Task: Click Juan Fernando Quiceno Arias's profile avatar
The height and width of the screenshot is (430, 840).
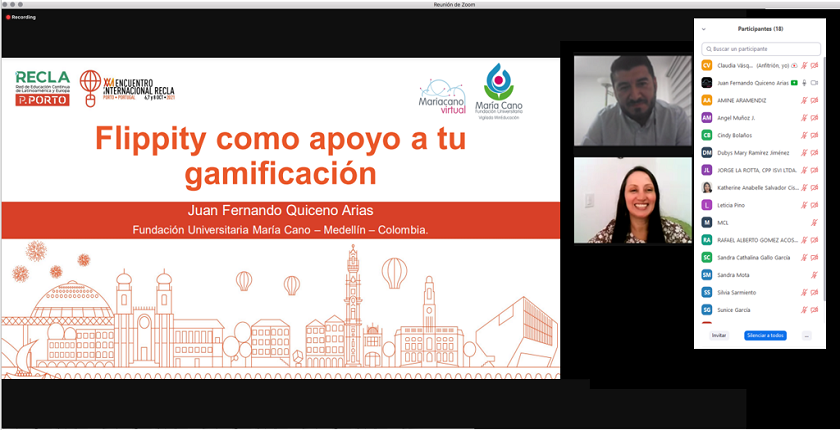Action: [707, 83]
